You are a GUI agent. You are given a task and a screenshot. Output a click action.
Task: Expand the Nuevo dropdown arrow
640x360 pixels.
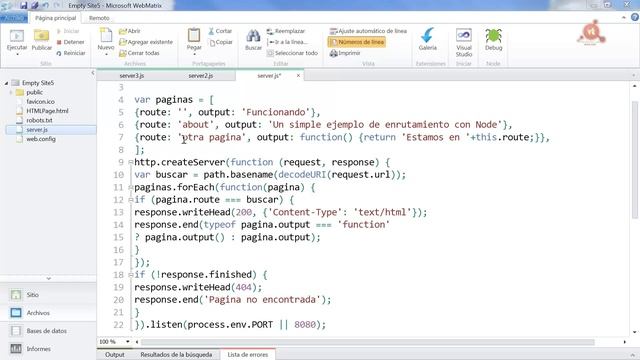(x=106, y=54)
